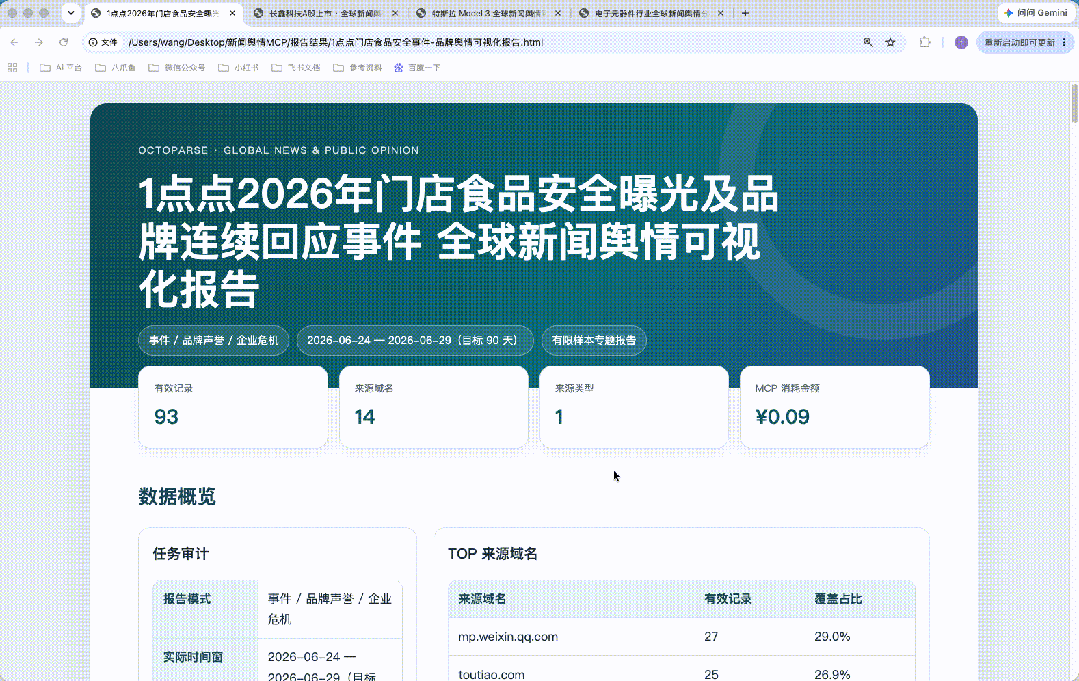The height and width of the screenshot is (681, 1079).
Task: Click the mp.weixin.qq.com table cell
Action: pos(508,637)
